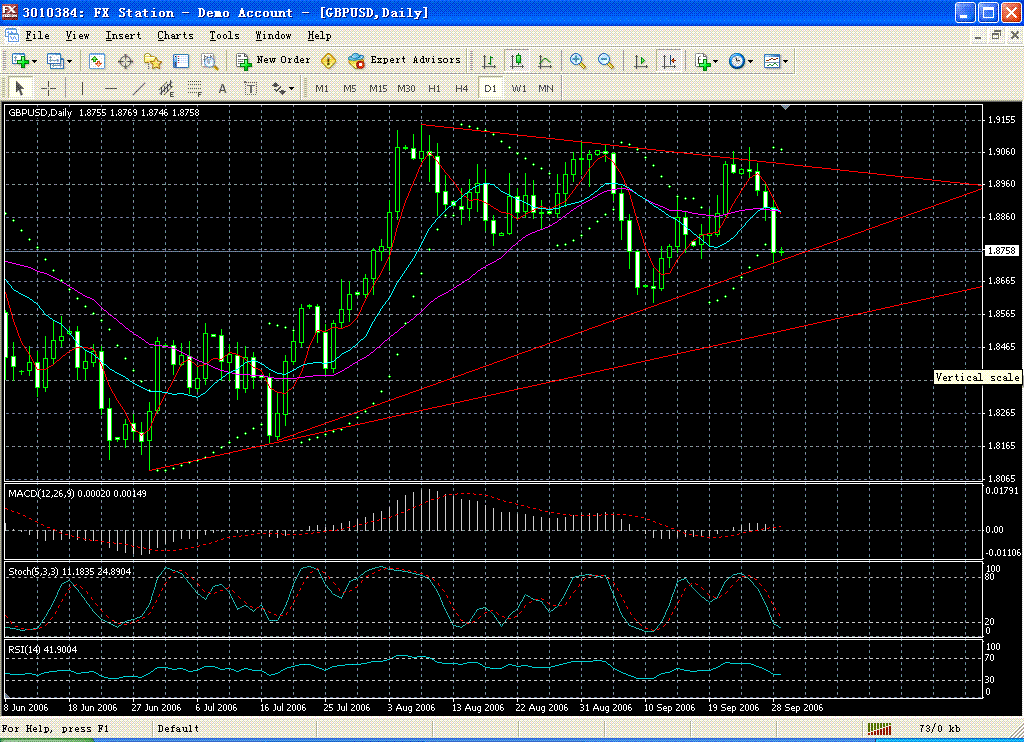Open the Charts menu

pyautogui.click(x=175, y=35)
